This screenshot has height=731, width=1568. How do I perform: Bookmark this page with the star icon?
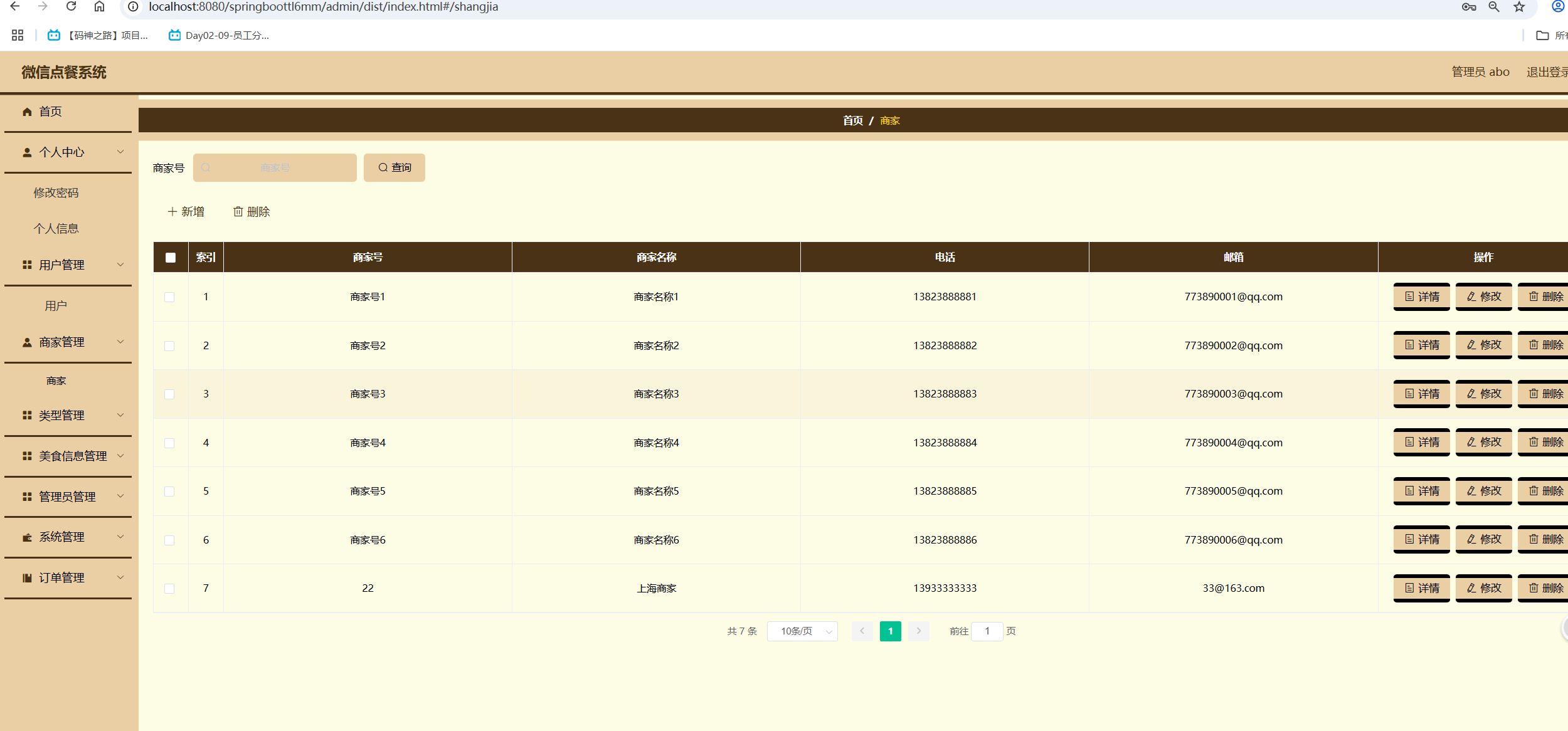tap(1519, 7)
